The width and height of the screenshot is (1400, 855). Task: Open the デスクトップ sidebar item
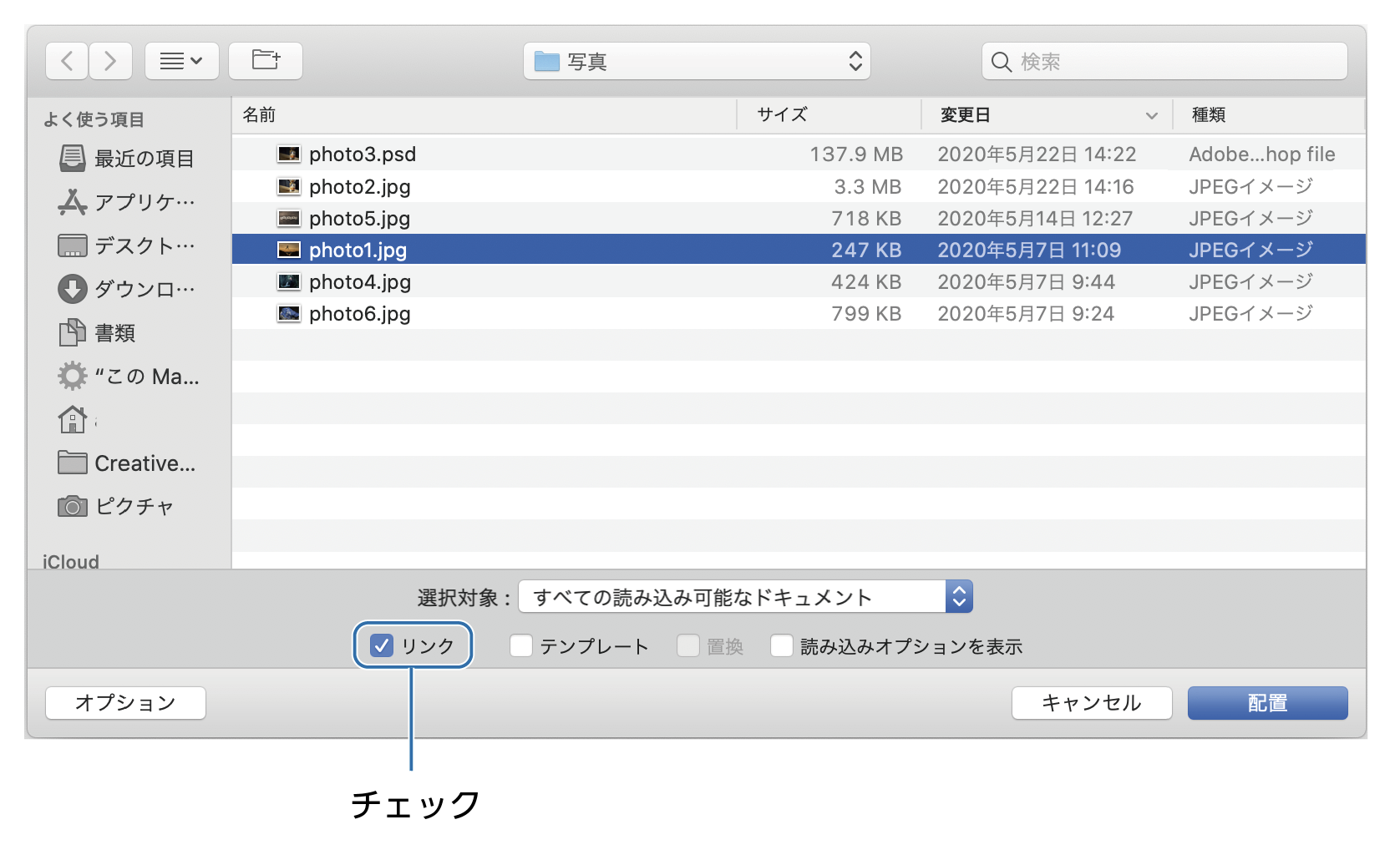(127, 245)
